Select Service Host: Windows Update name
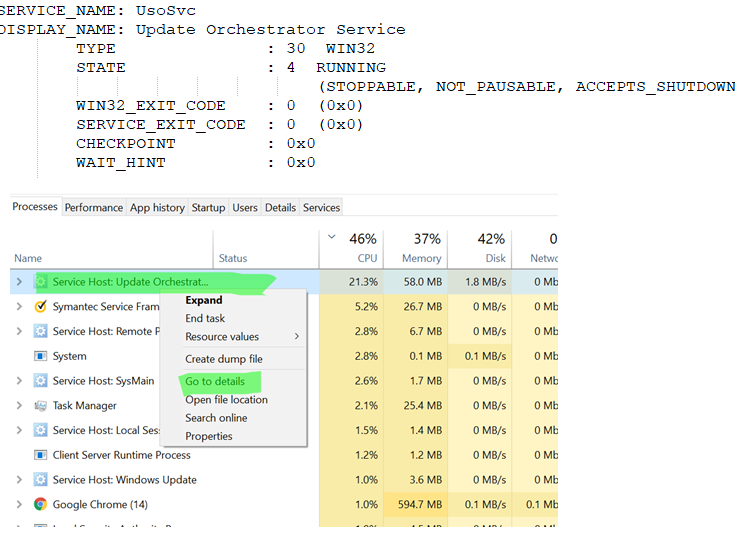This screenshot has width=736, height=536. 124,480
